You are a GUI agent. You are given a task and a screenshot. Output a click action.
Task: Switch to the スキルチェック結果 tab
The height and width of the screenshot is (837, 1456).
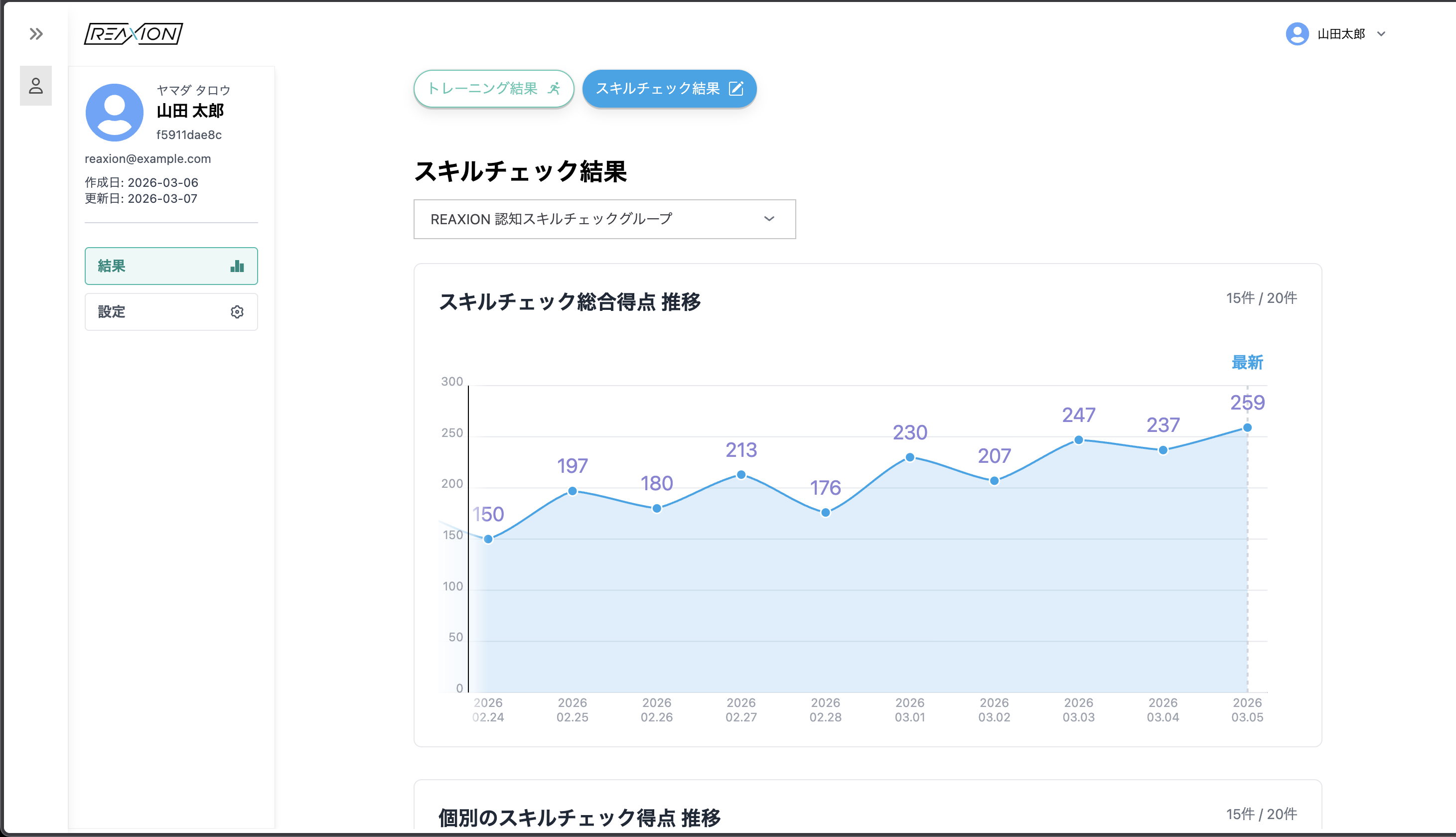(x=669, y=89)
